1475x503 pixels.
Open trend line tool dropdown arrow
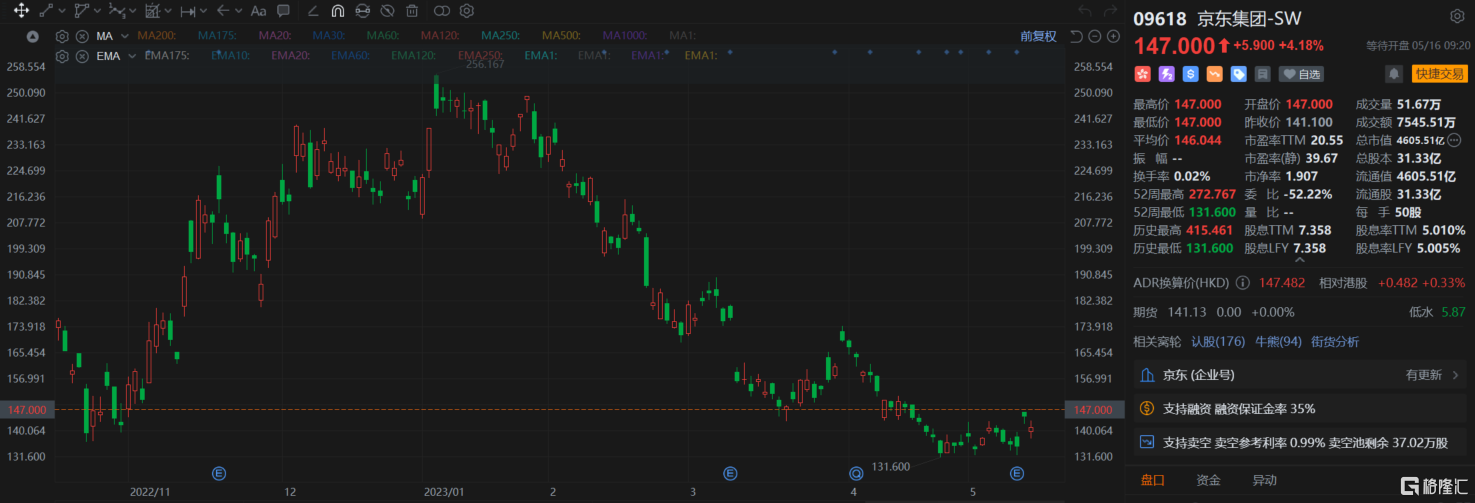(x=62, y=12)
